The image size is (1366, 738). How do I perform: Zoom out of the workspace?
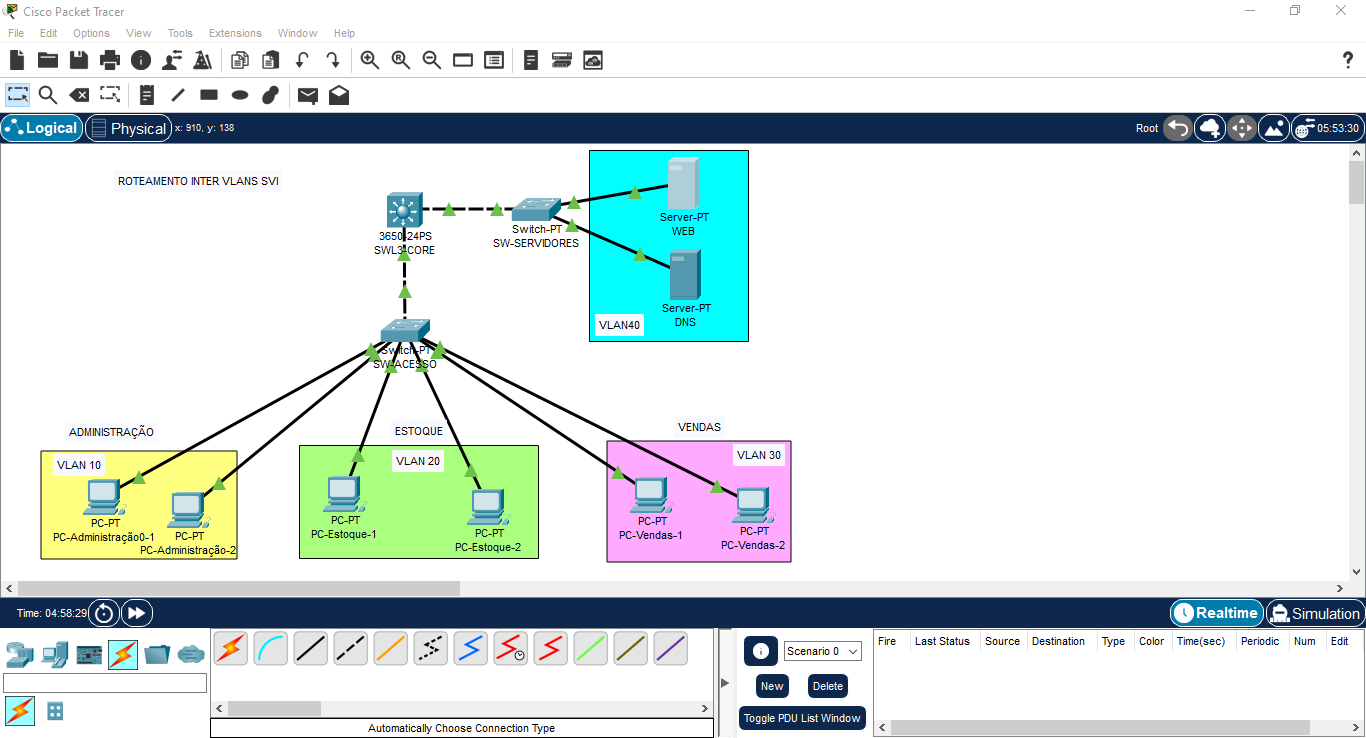click(x=432, y=60)
